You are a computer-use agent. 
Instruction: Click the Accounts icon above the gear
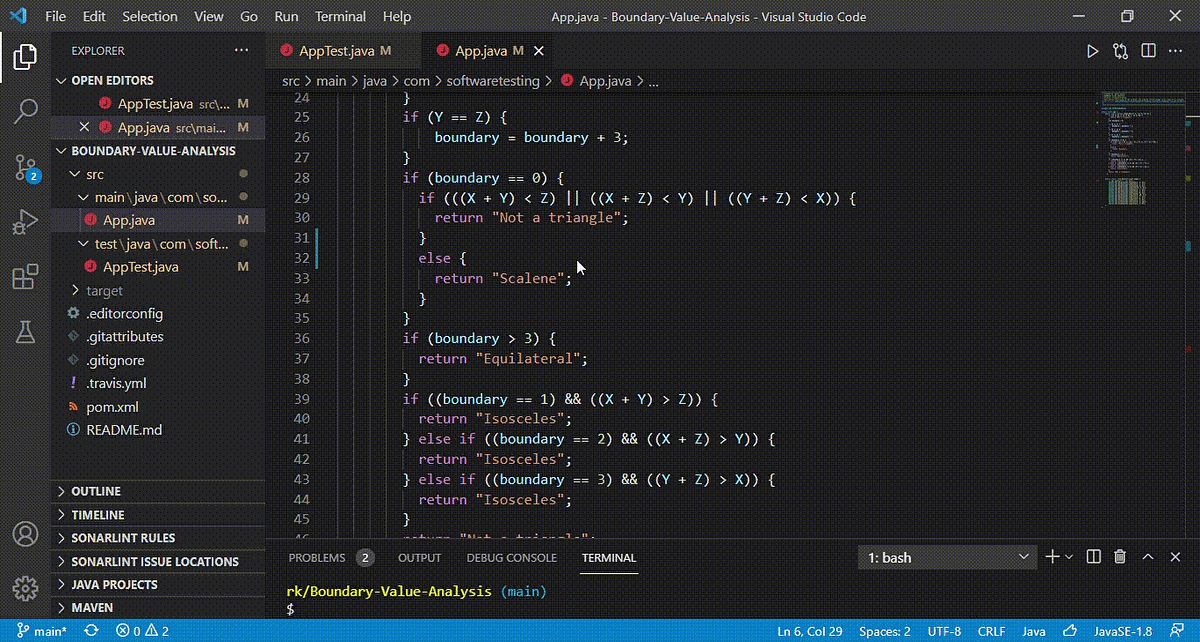pyautogui.click(x=25, y=534)
